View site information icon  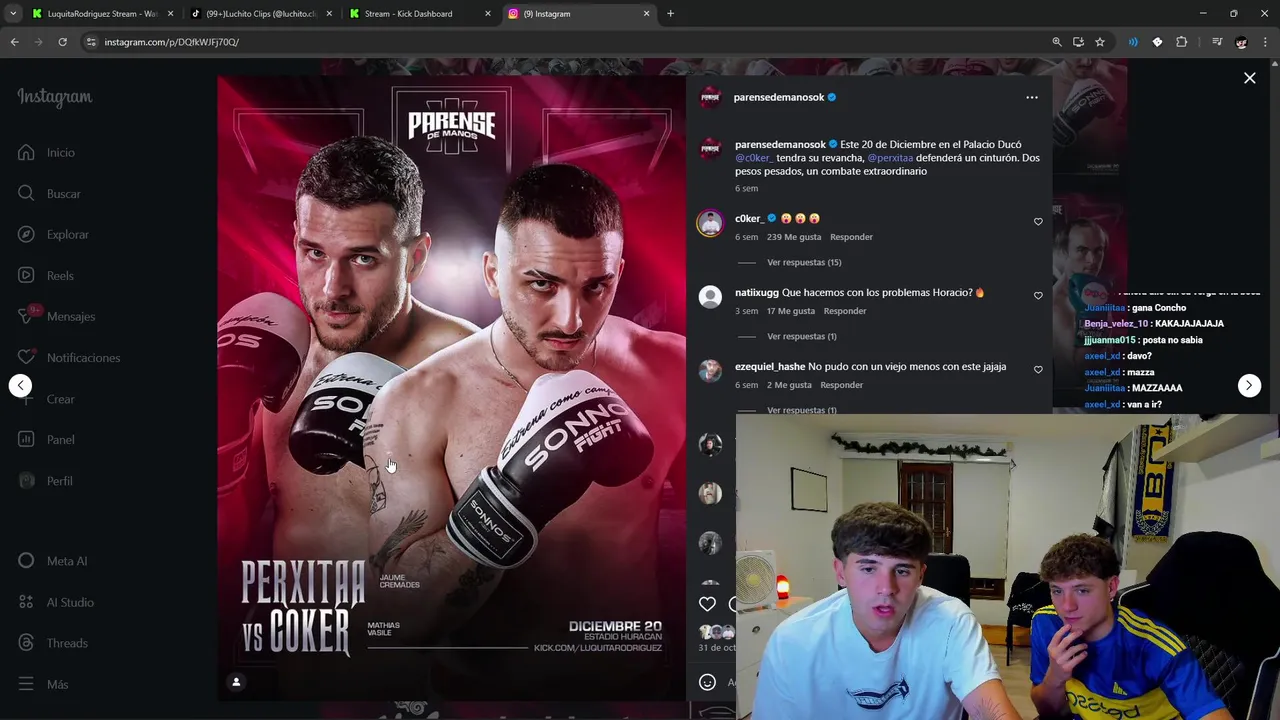point(91,42)
